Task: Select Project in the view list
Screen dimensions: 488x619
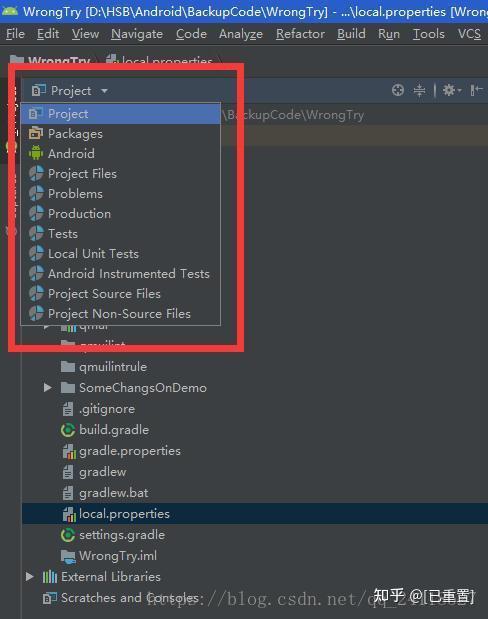Action: (120, 114)
